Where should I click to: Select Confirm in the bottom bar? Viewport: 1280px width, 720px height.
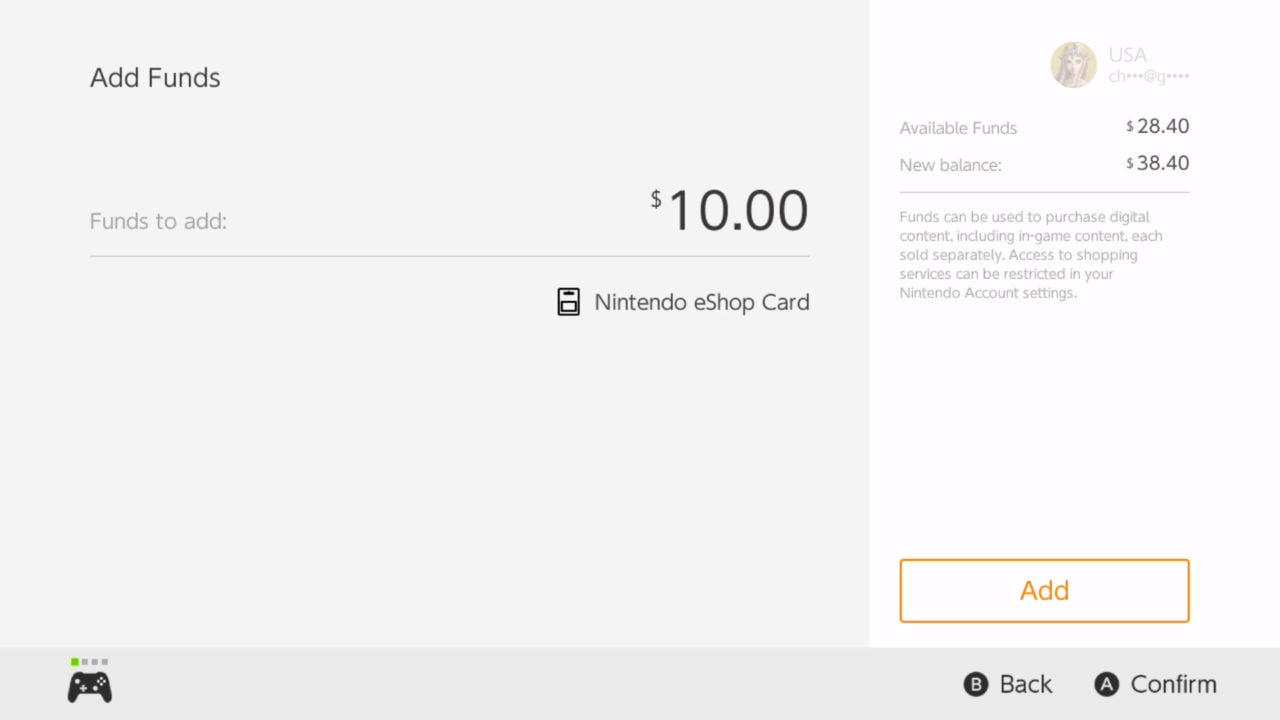pos(1156,684)
